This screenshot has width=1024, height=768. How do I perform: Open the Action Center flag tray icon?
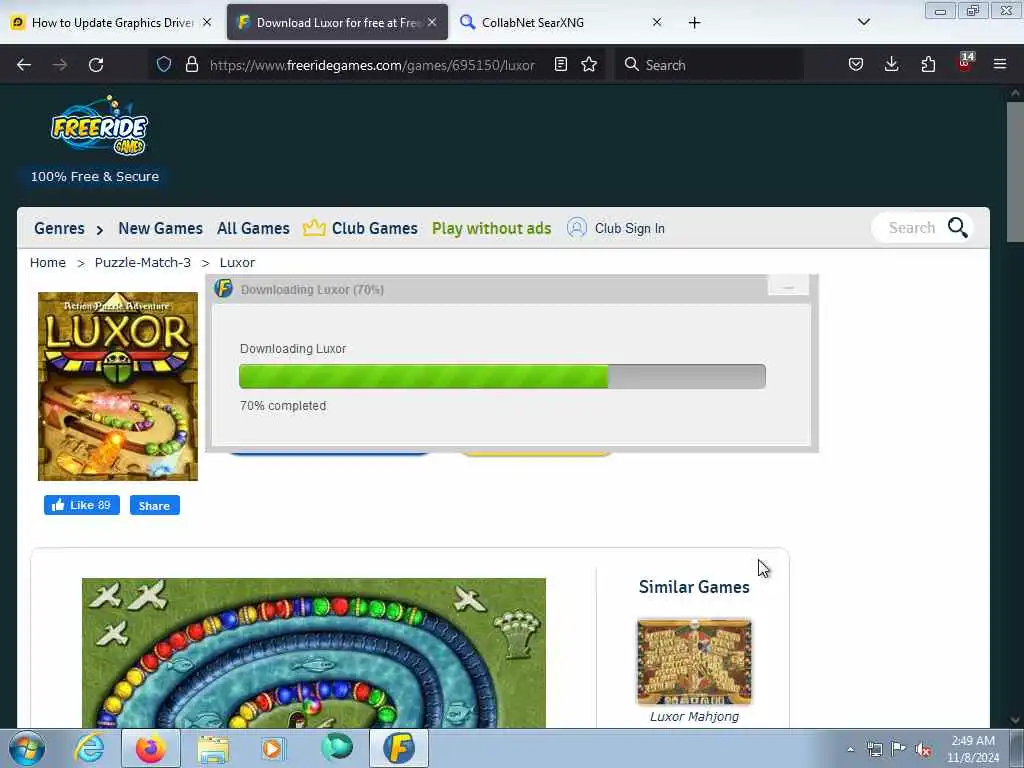(899, 749)
